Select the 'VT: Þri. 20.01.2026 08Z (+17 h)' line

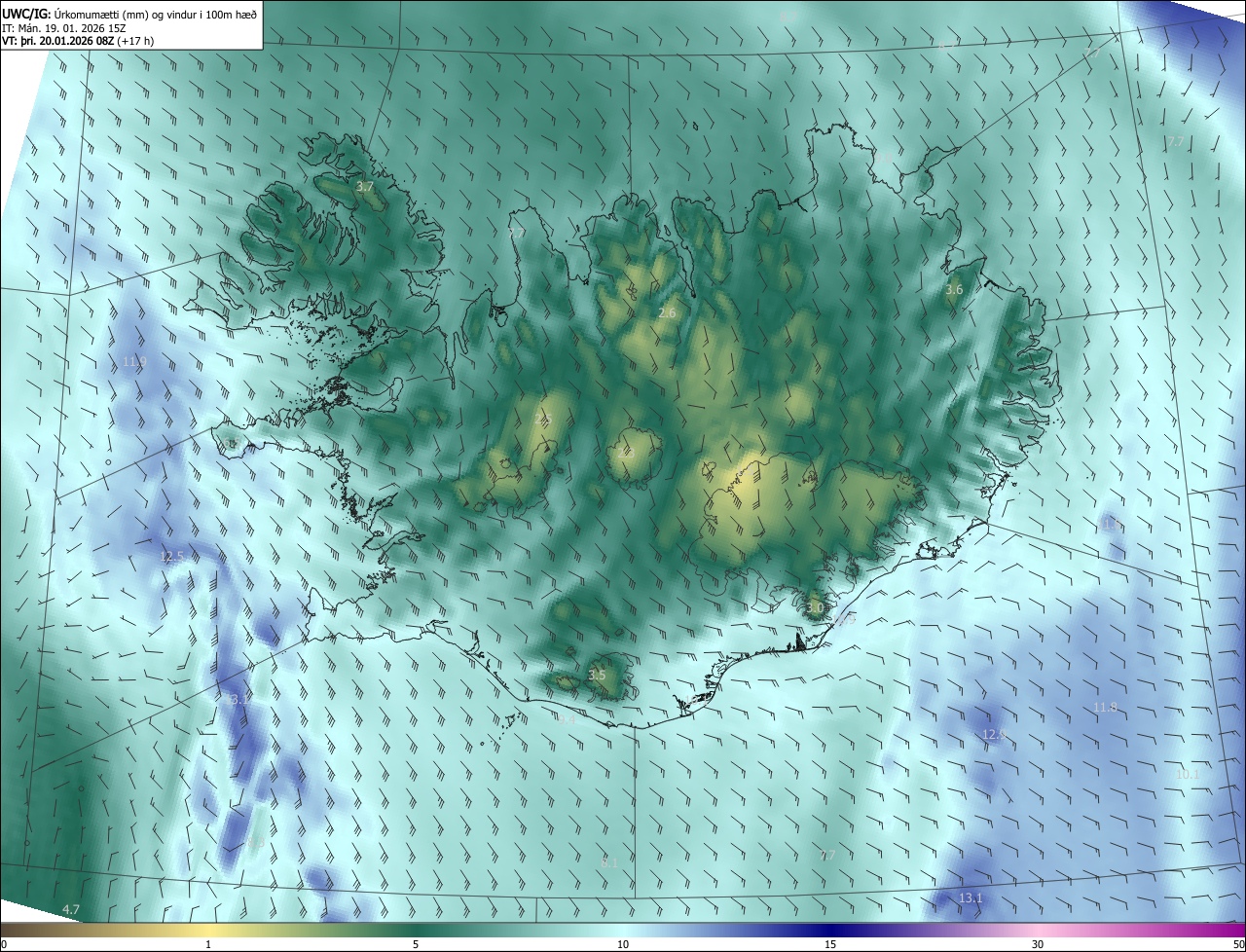[78, 40]
